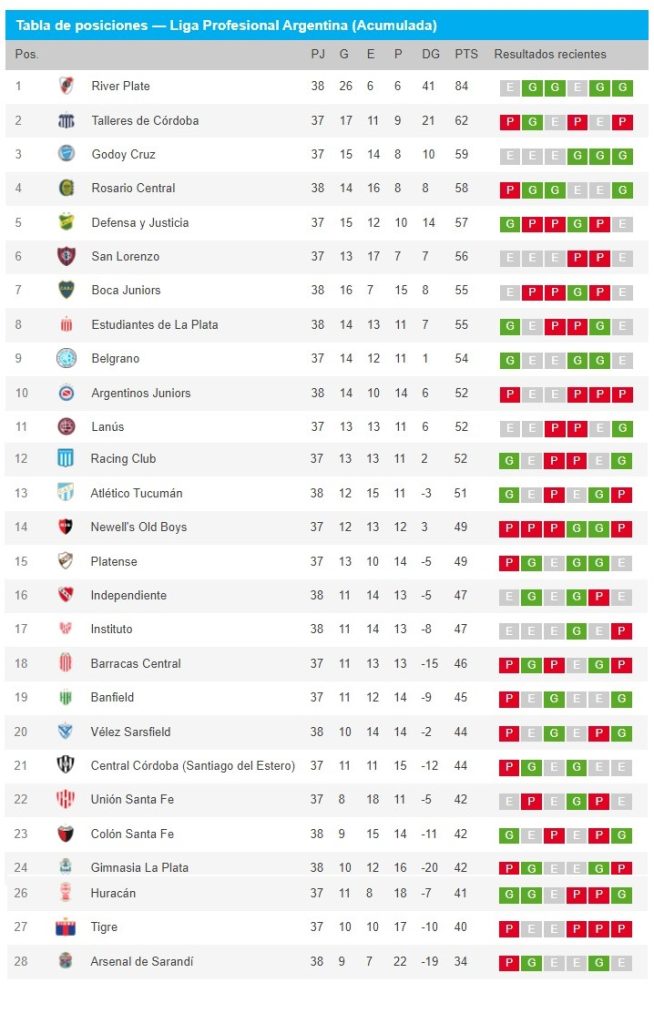Viewport: 654px width, 1024px height.
Task: Click the Newell's Old Boys crest
Action: coord(65,526)
